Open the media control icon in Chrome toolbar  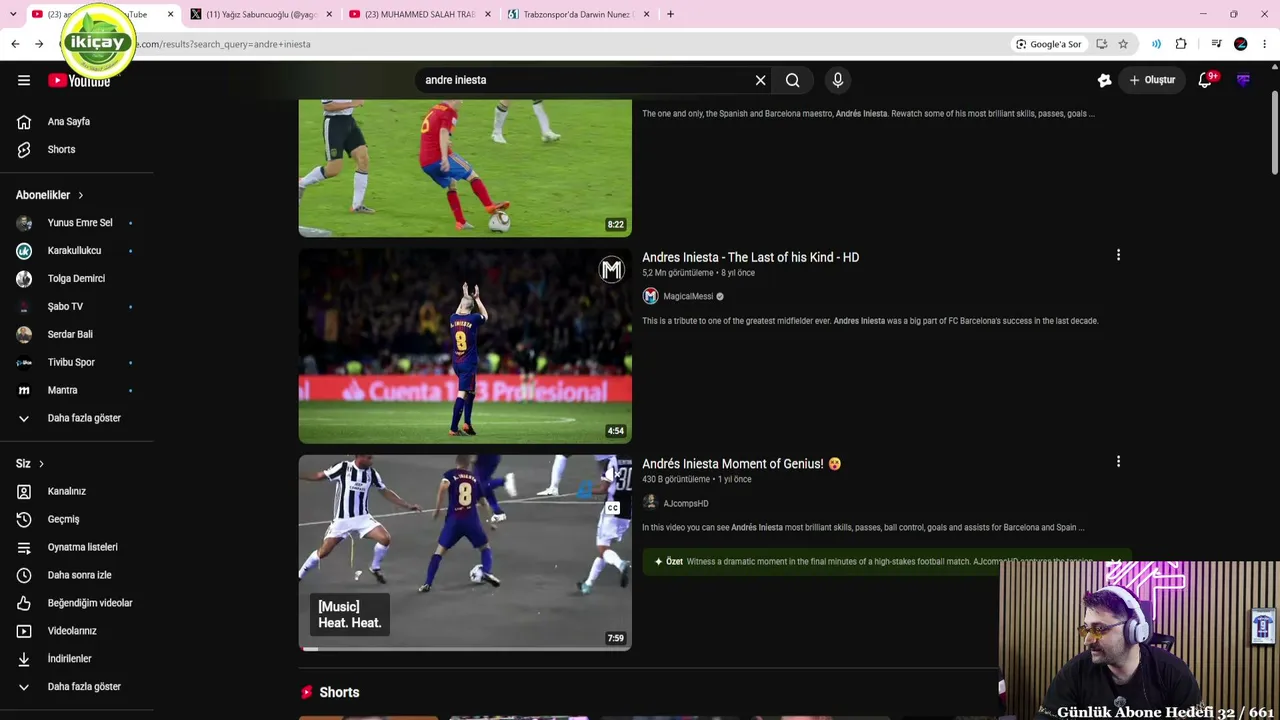pyautogui.click(x=1216, y=44)
